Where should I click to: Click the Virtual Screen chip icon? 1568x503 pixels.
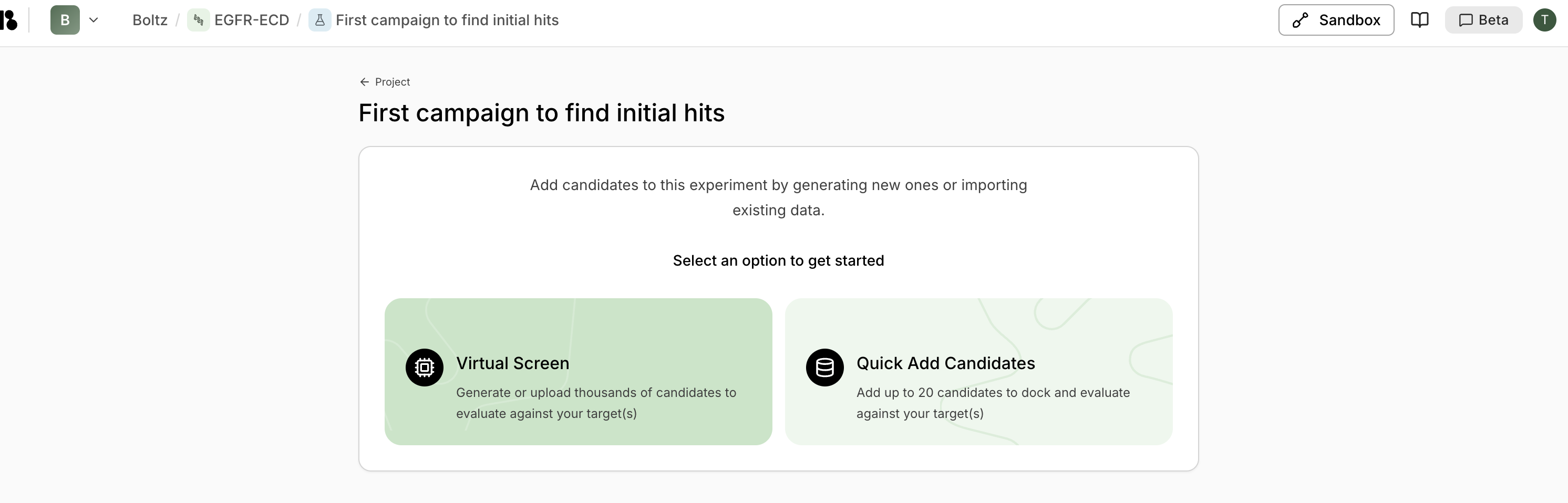[424, 368]
